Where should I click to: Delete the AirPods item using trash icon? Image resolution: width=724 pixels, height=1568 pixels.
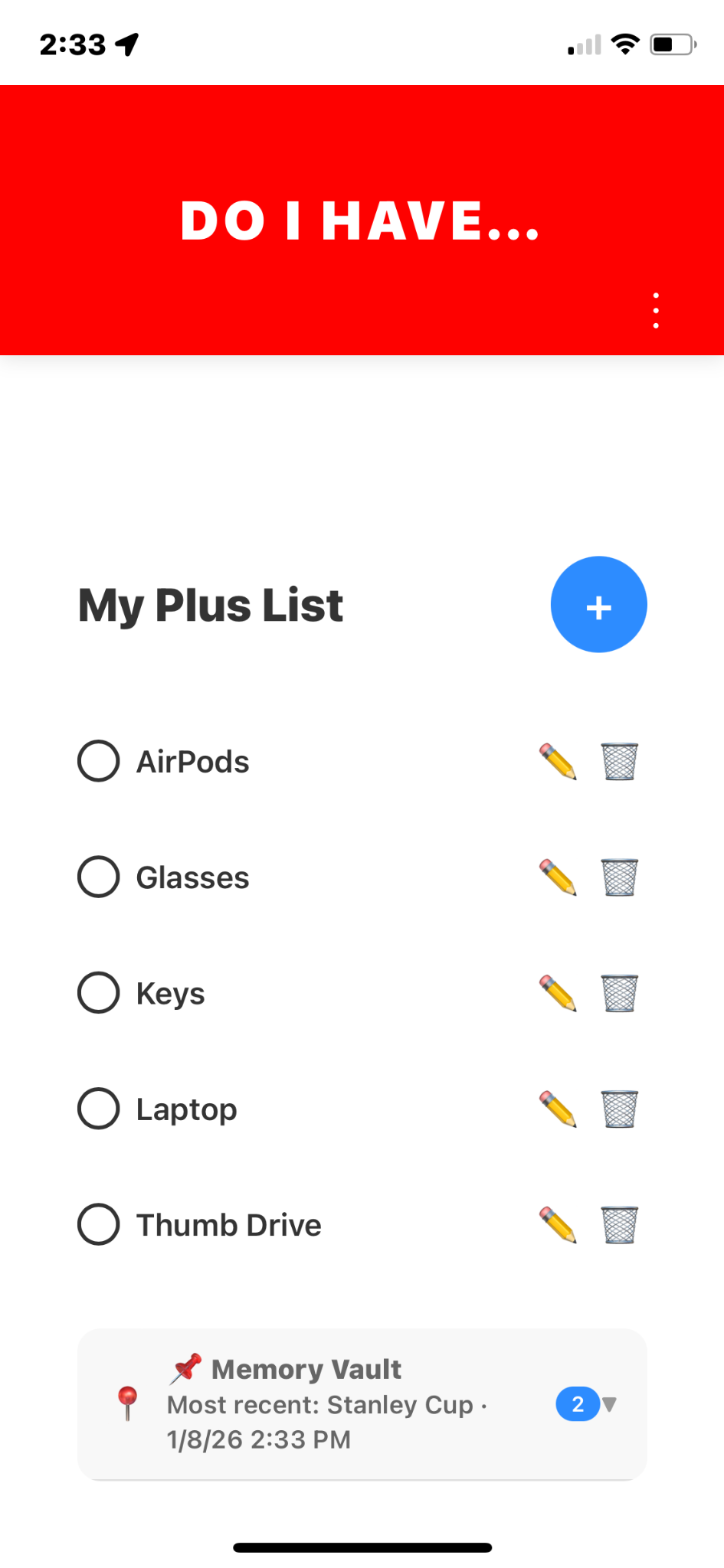(x=619, y=762)
